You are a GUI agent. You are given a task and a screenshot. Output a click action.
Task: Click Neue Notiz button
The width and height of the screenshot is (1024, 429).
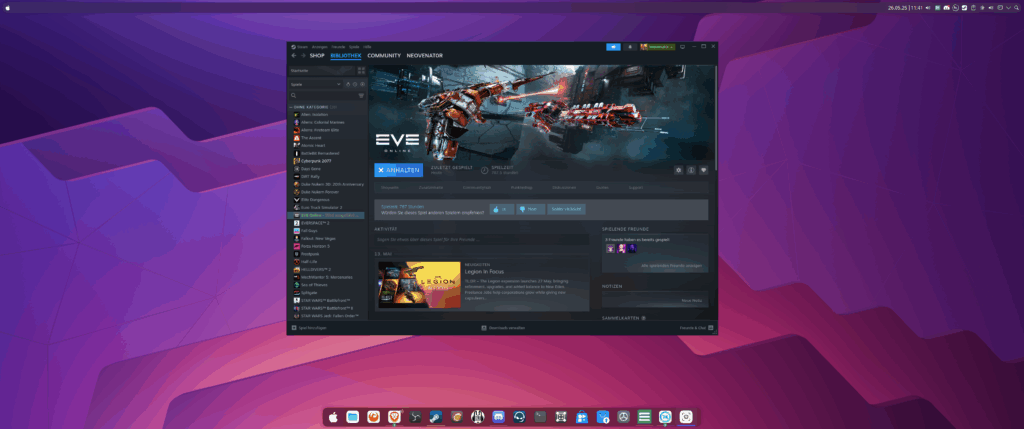(691, 300)
